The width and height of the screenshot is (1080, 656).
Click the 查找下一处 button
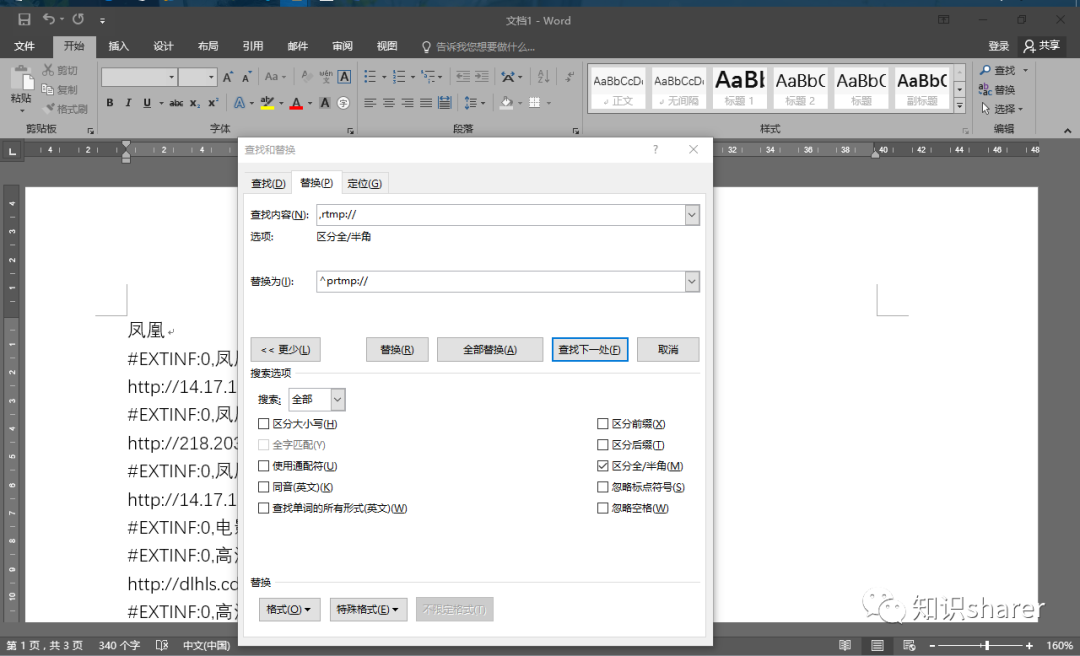[x=589, y=349]
